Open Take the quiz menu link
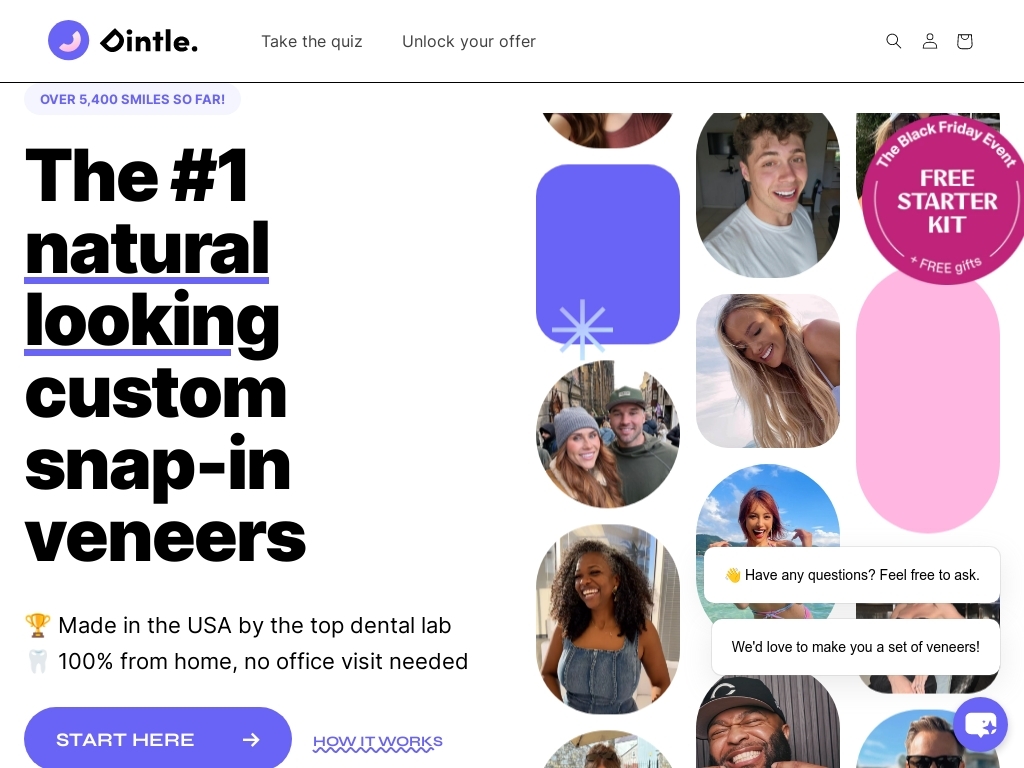 pos(312,41)
